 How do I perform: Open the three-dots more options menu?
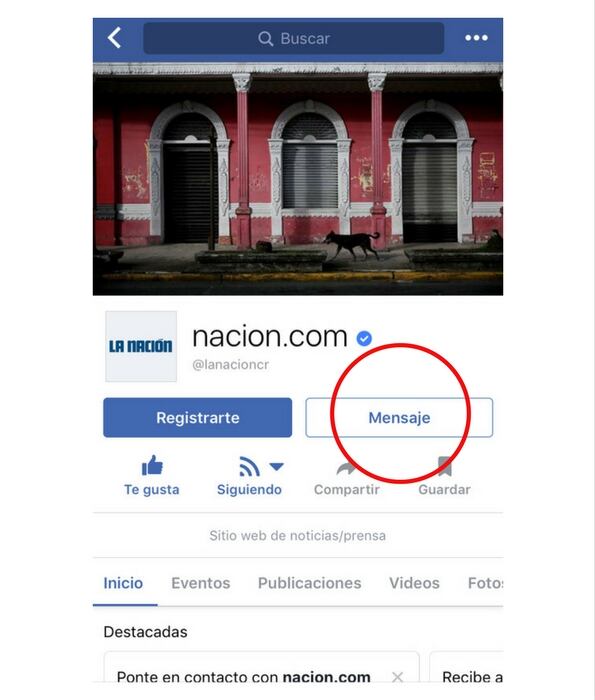(476, 38)
